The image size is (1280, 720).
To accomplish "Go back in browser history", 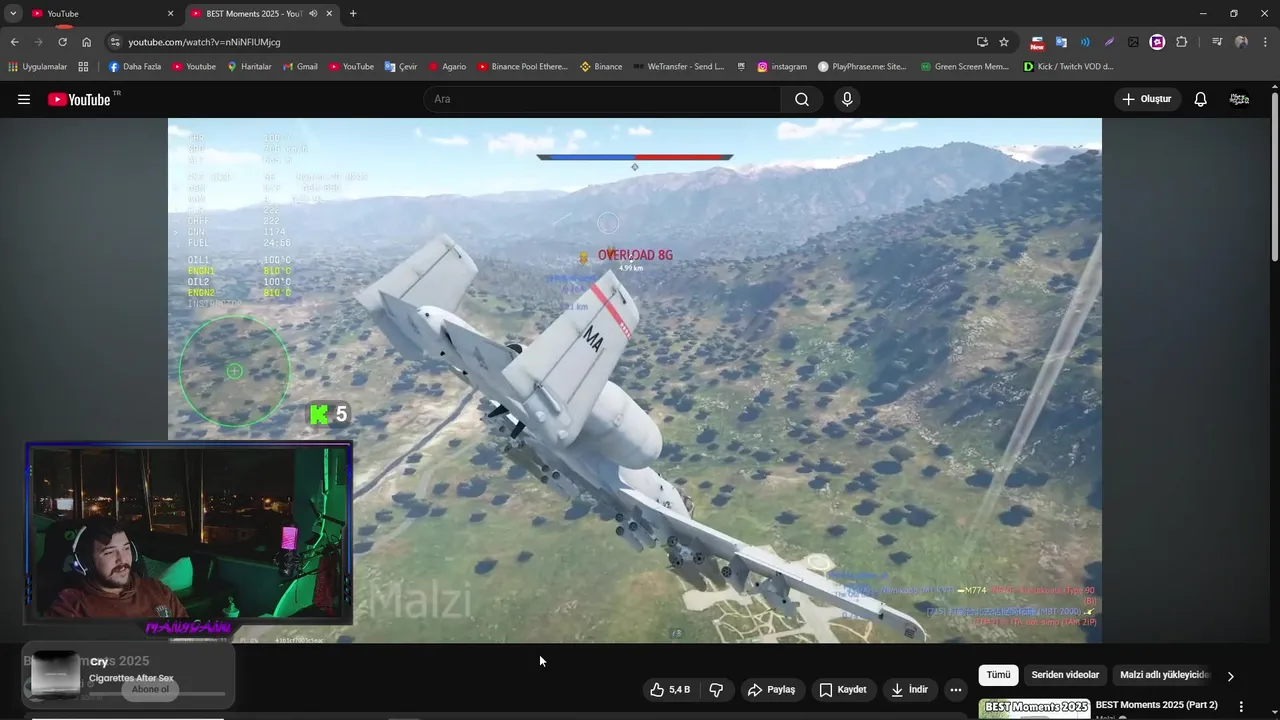I will pyautogui.click(x=14, y=42).
